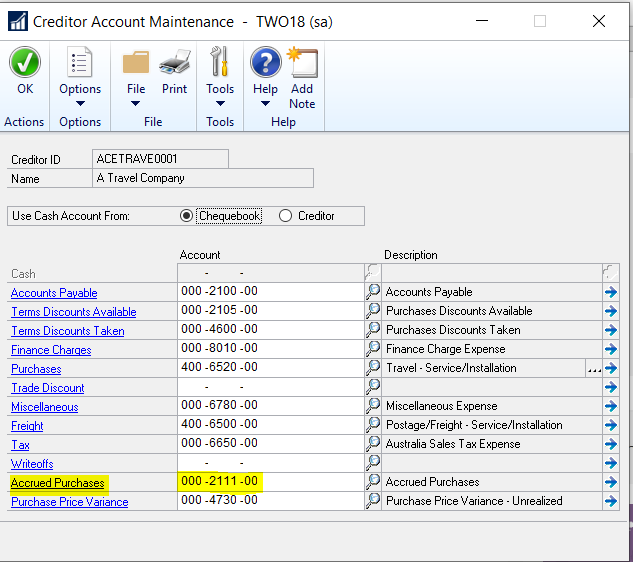The height and width of the screenshot is (562, 633).
Task: Click the green OK checkmark icon
Action: pos(25,63)
